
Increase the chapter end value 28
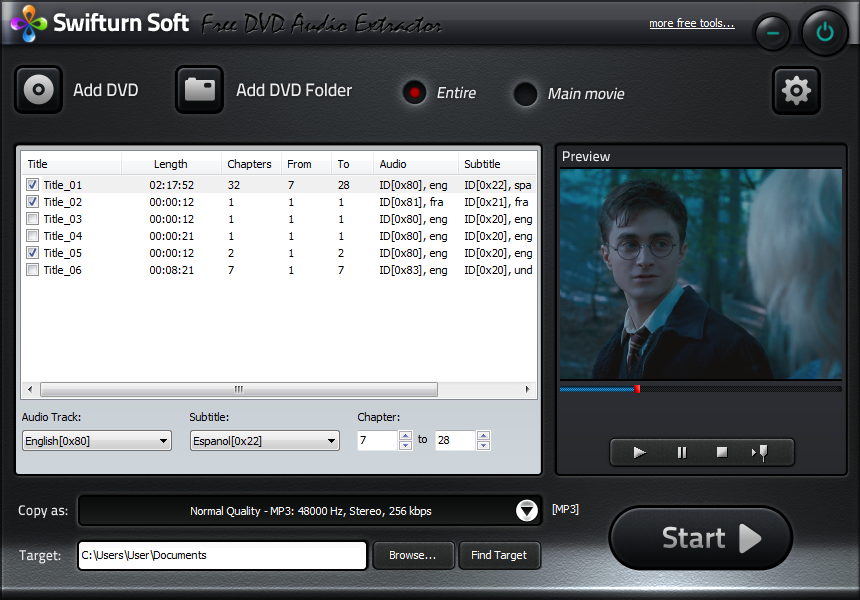[x=483, y=435]
